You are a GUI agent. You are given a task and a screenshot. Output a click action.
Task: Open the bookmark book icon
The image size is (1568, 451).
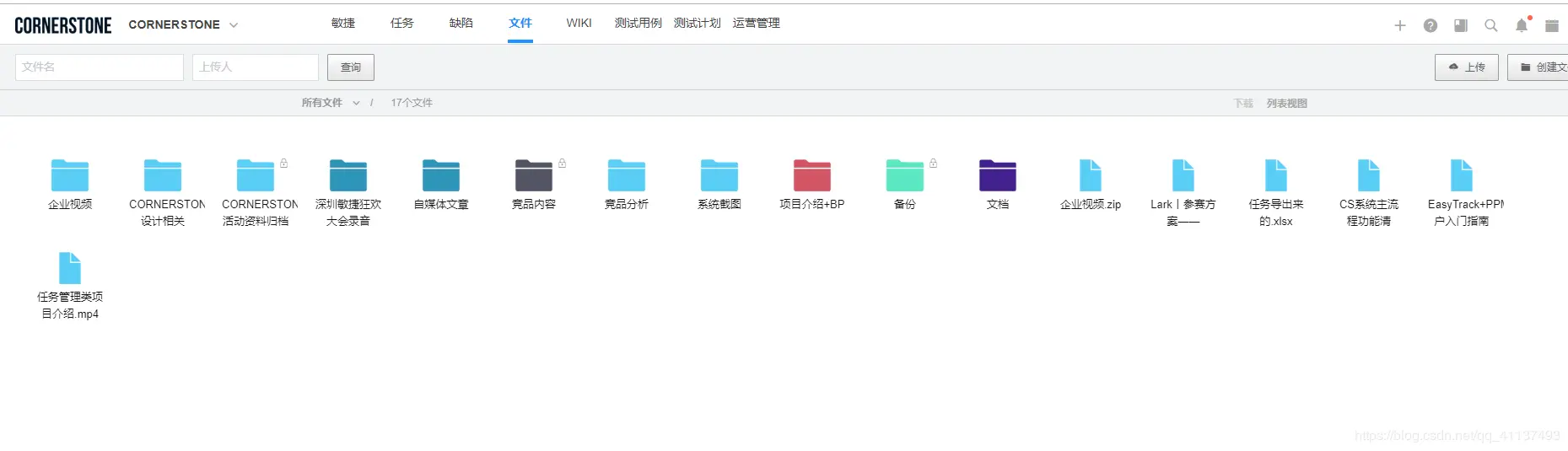point(1461,25)
